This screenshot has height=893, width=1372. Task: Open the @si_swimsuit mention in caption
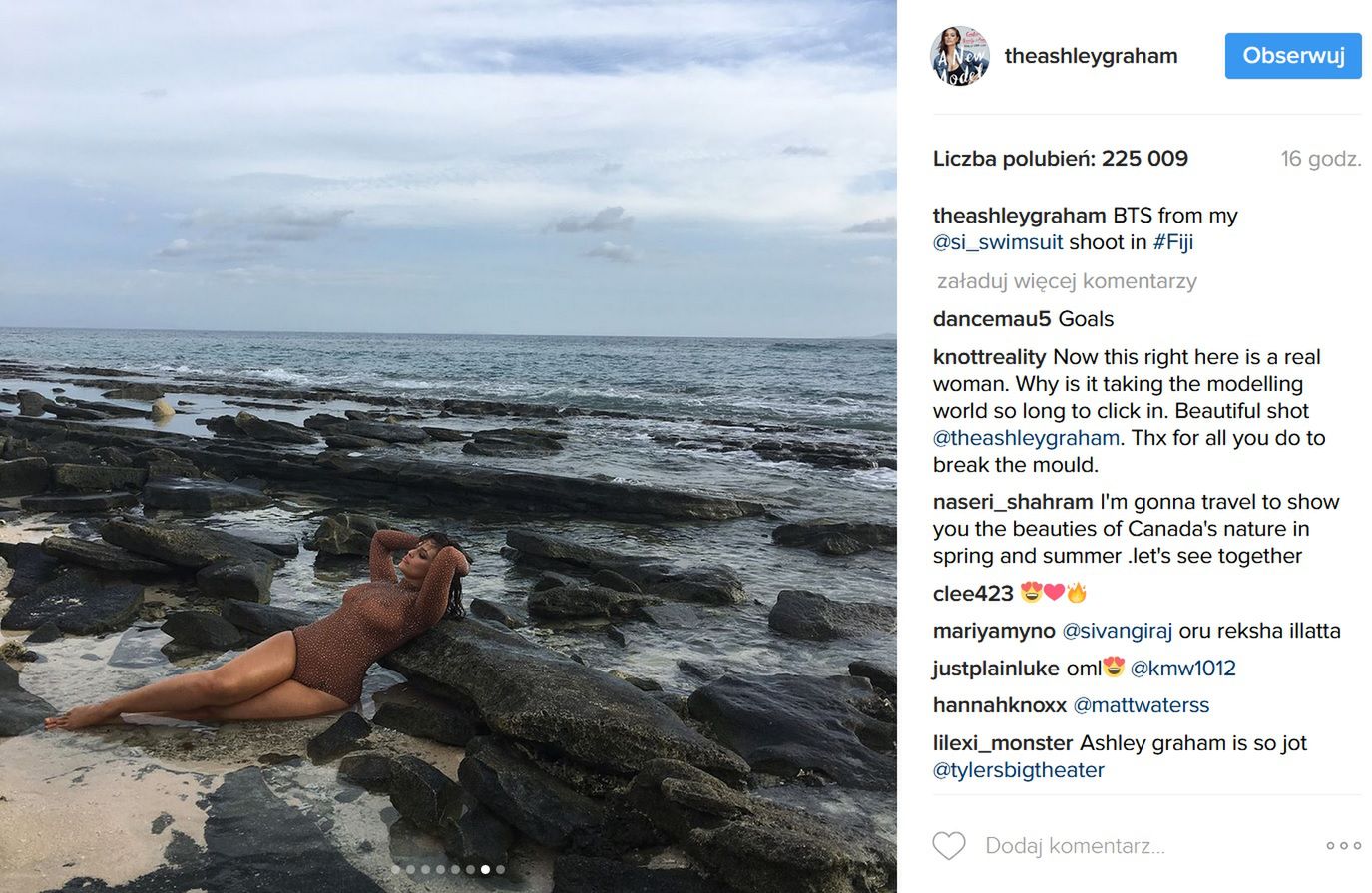click(998, 242)
